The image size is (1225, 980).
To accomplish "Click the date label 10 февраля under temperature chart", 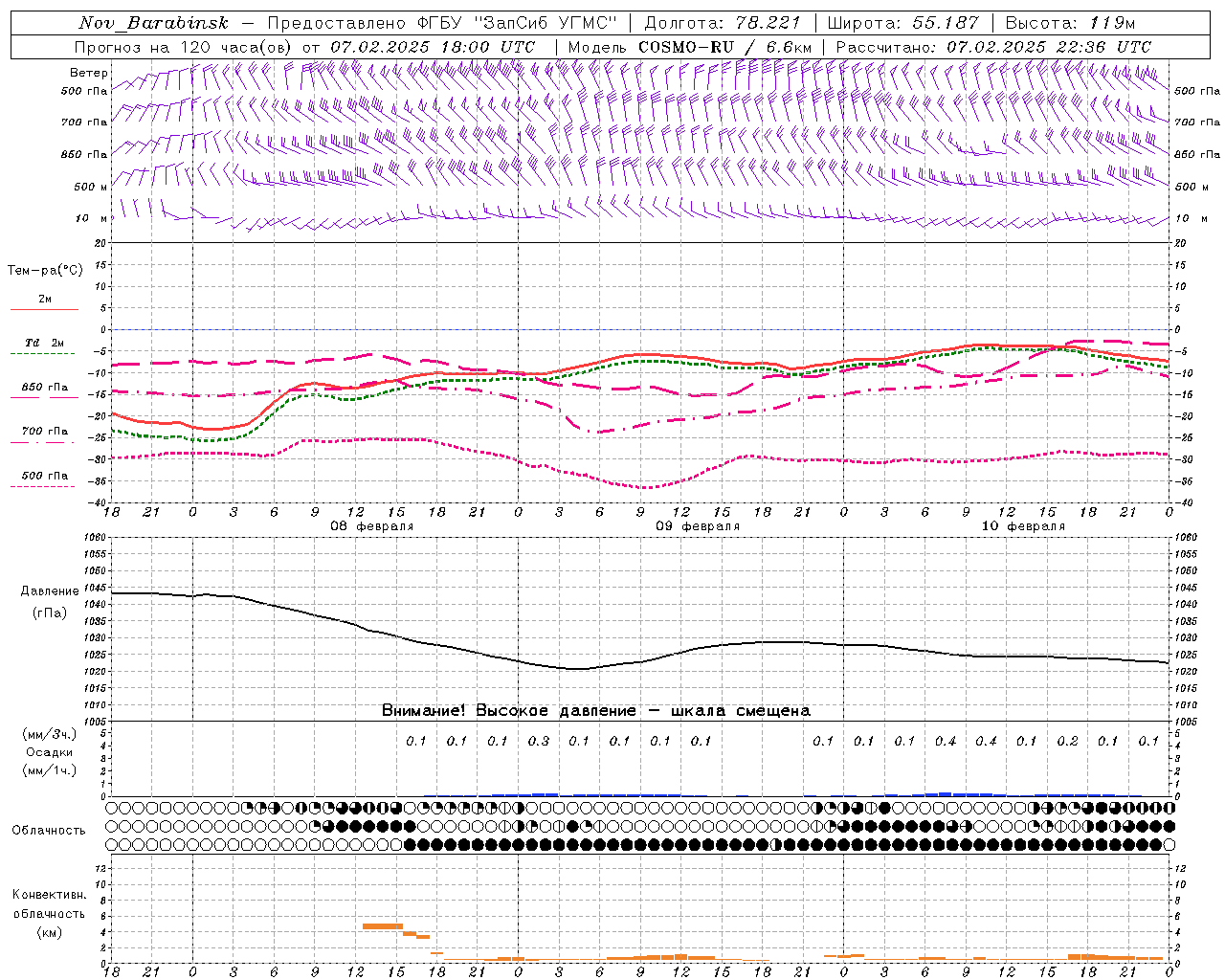I will point(1023,526).
